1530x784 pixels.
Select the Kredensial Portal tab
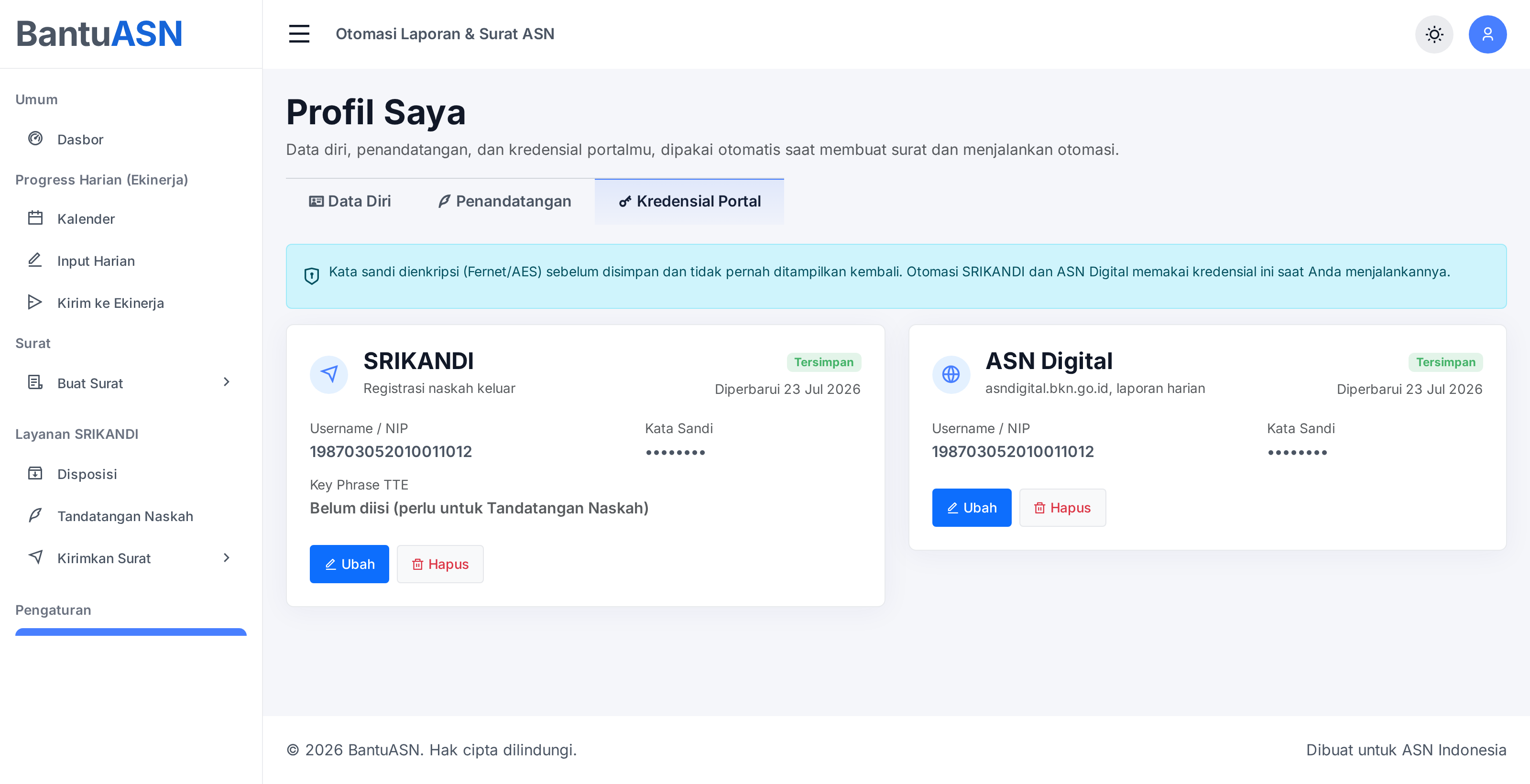(689, 201)
